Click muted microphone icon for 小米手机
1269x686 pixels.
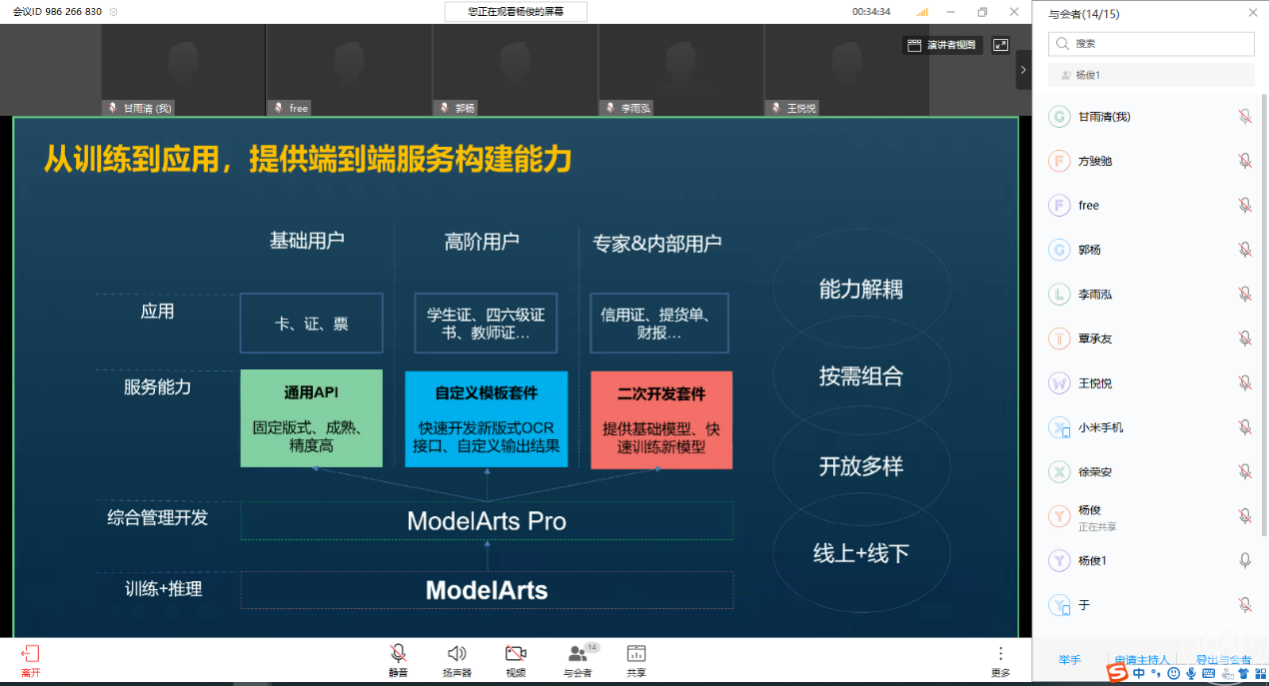click(1245, 427)
